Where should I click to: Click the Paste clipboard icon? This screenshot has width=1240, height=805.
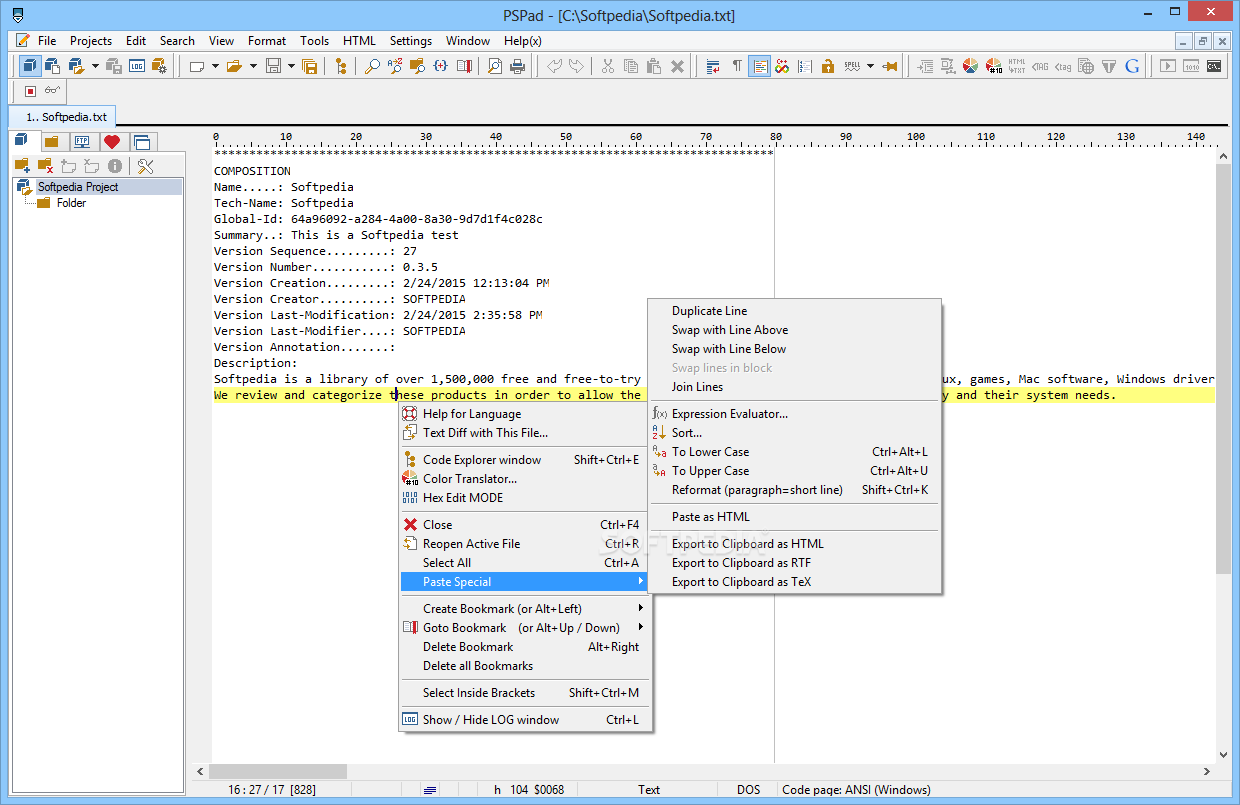click(654, 66)
